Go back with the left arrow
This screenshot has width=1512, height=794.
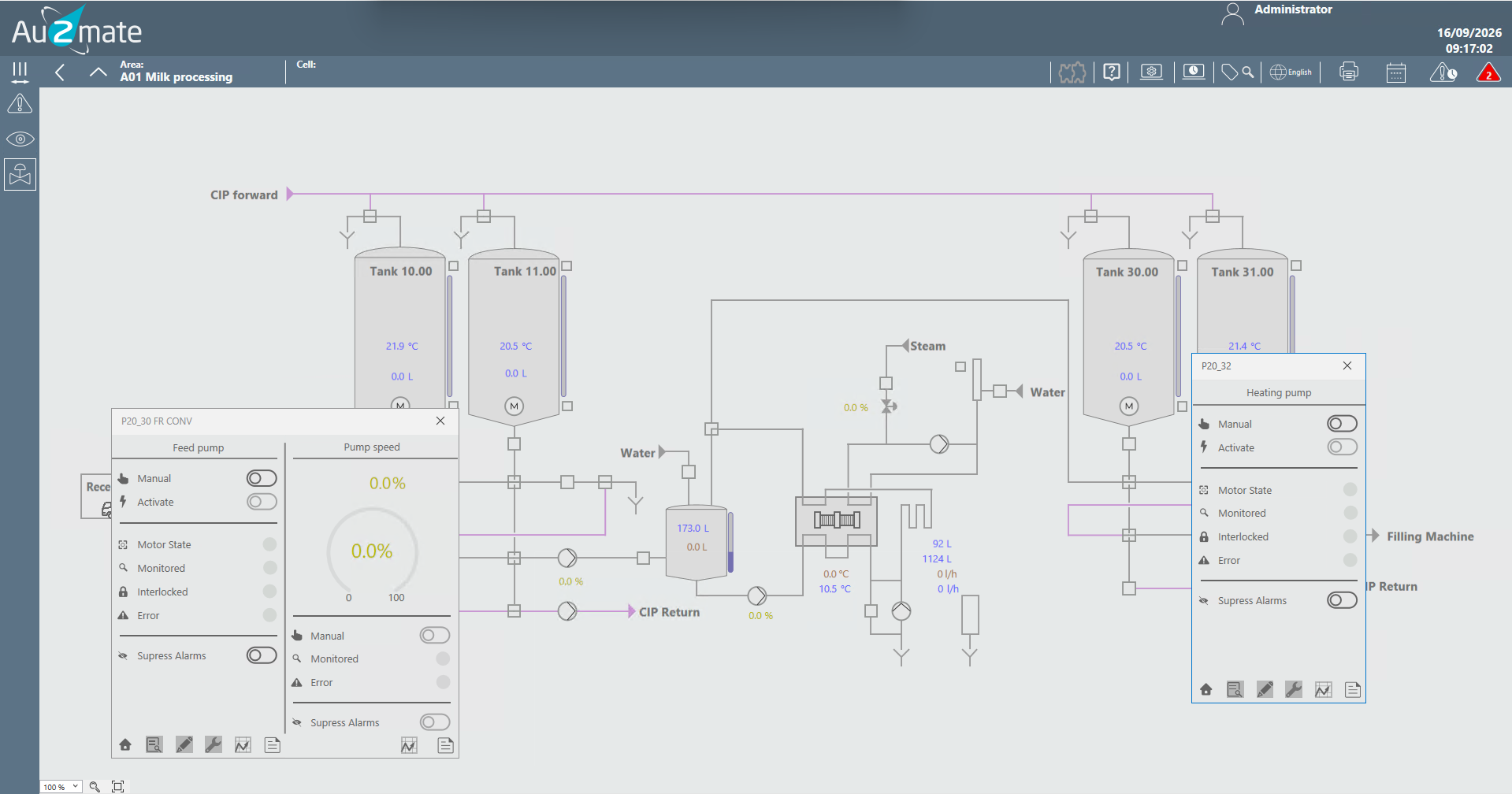tap(60, 72)
